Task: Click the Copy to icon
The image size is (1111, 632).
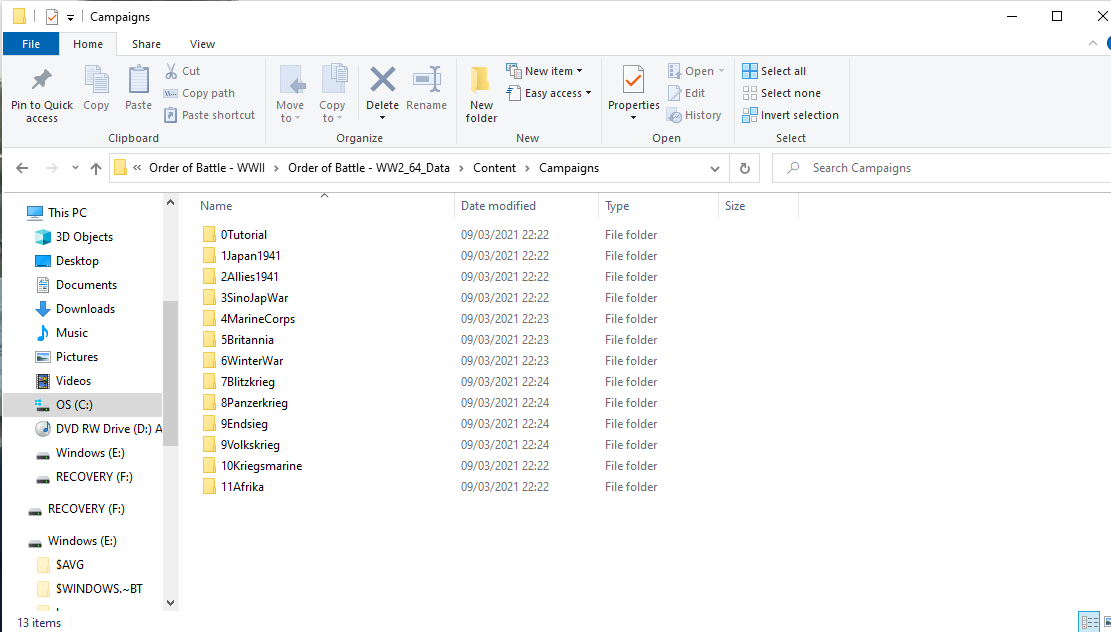Action: [x=333, y=79]
